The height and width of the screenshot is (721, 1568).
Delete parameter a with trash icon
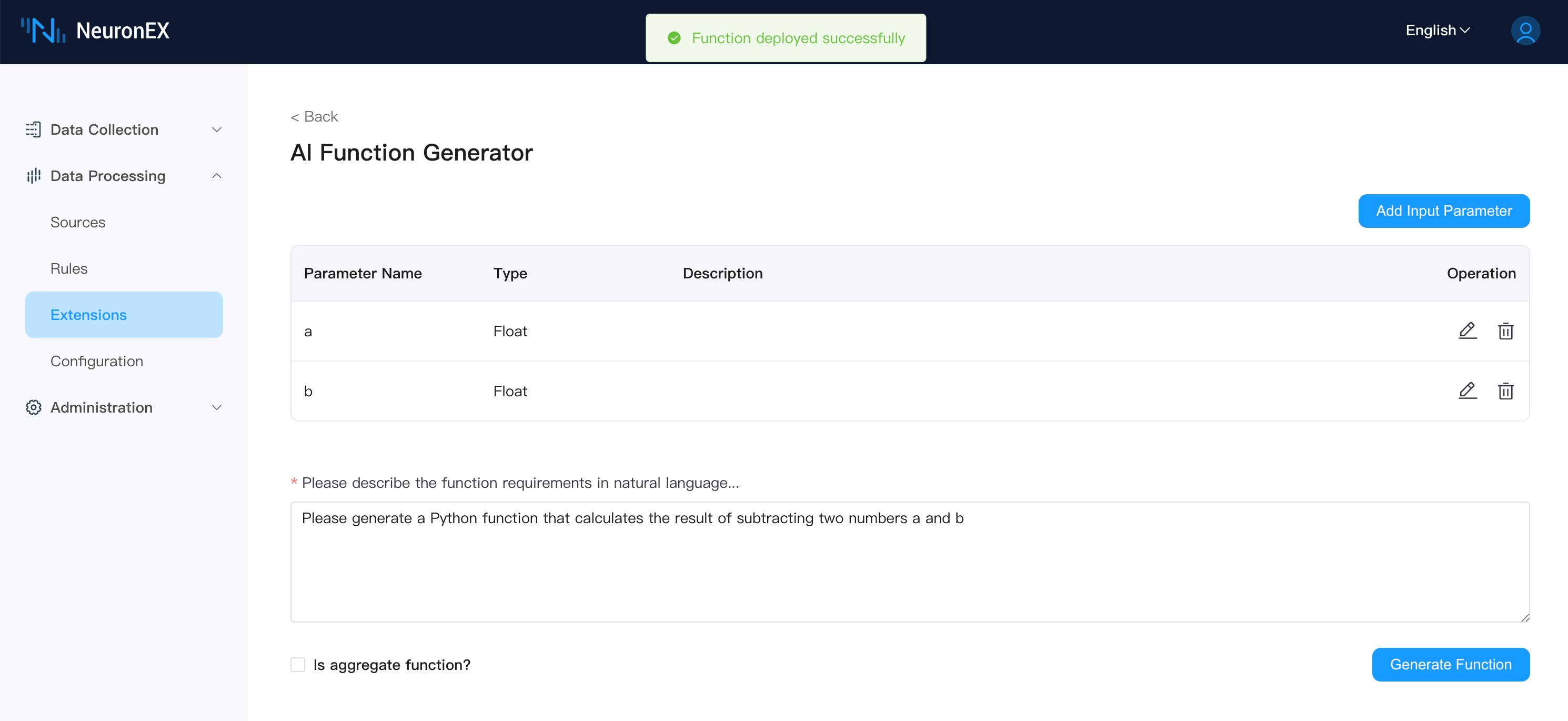point(1505,331)
